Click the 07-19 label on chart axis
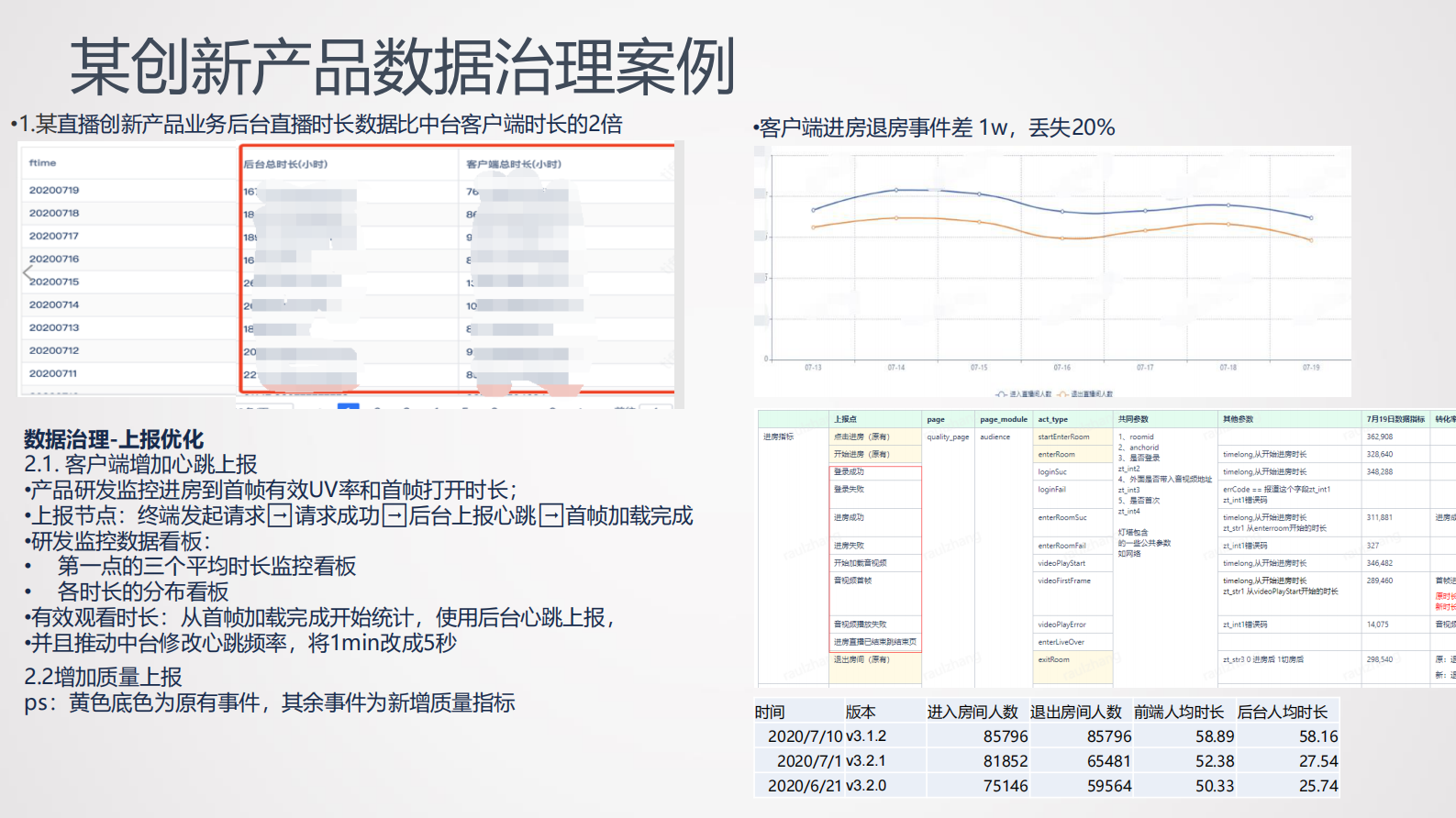 tap(1311, 368)
